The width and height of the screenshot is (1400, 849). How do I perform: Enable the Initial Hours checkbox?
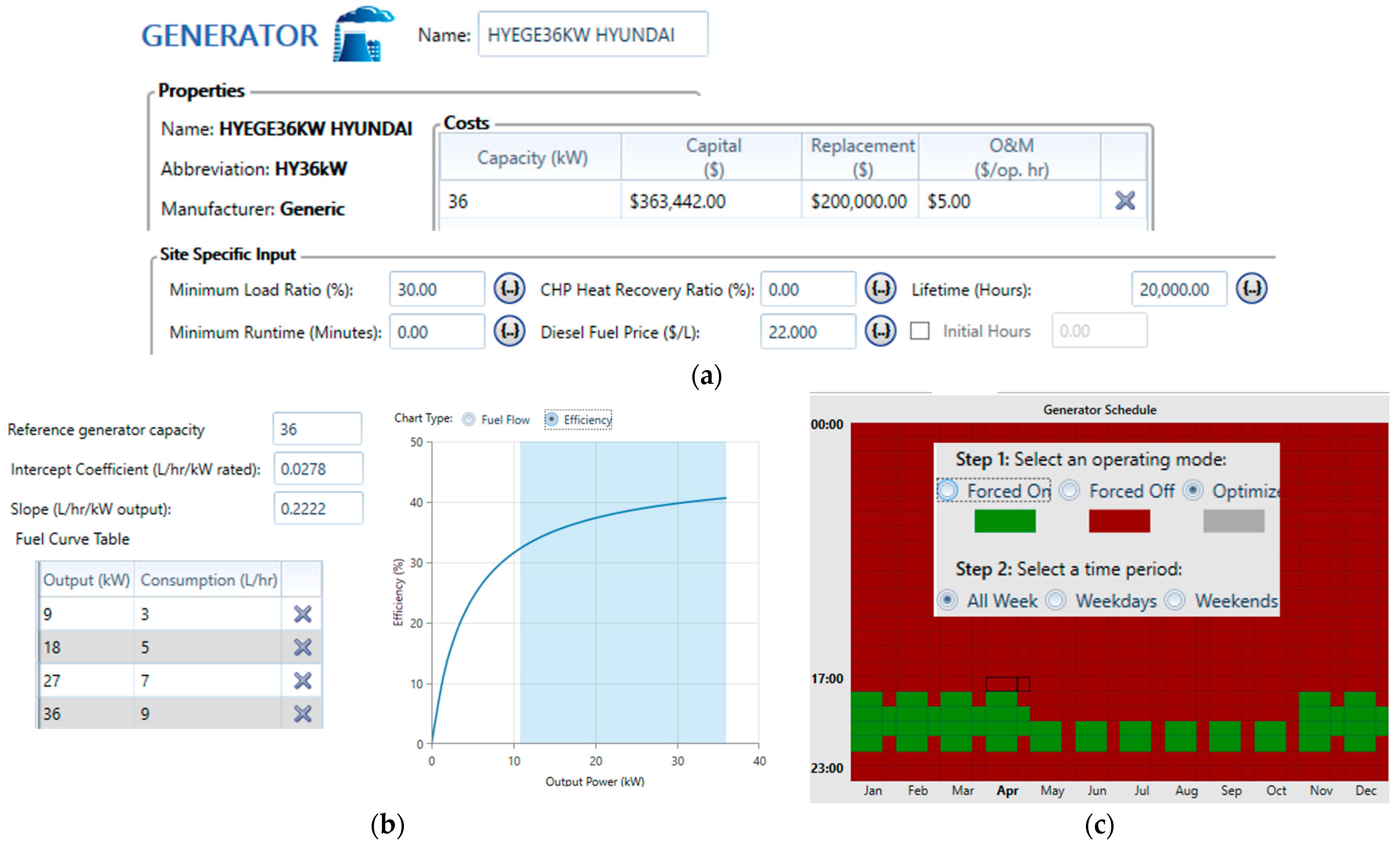(919, 331)
